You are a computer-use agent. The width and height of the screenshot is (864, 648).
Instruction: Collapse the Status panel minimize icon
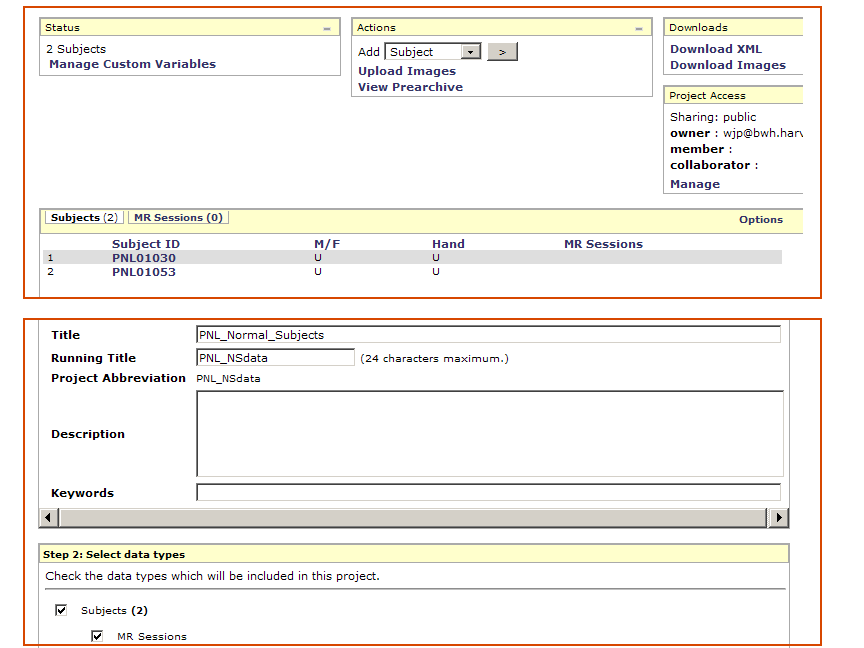pyautogui.click(x=327, y=29)
